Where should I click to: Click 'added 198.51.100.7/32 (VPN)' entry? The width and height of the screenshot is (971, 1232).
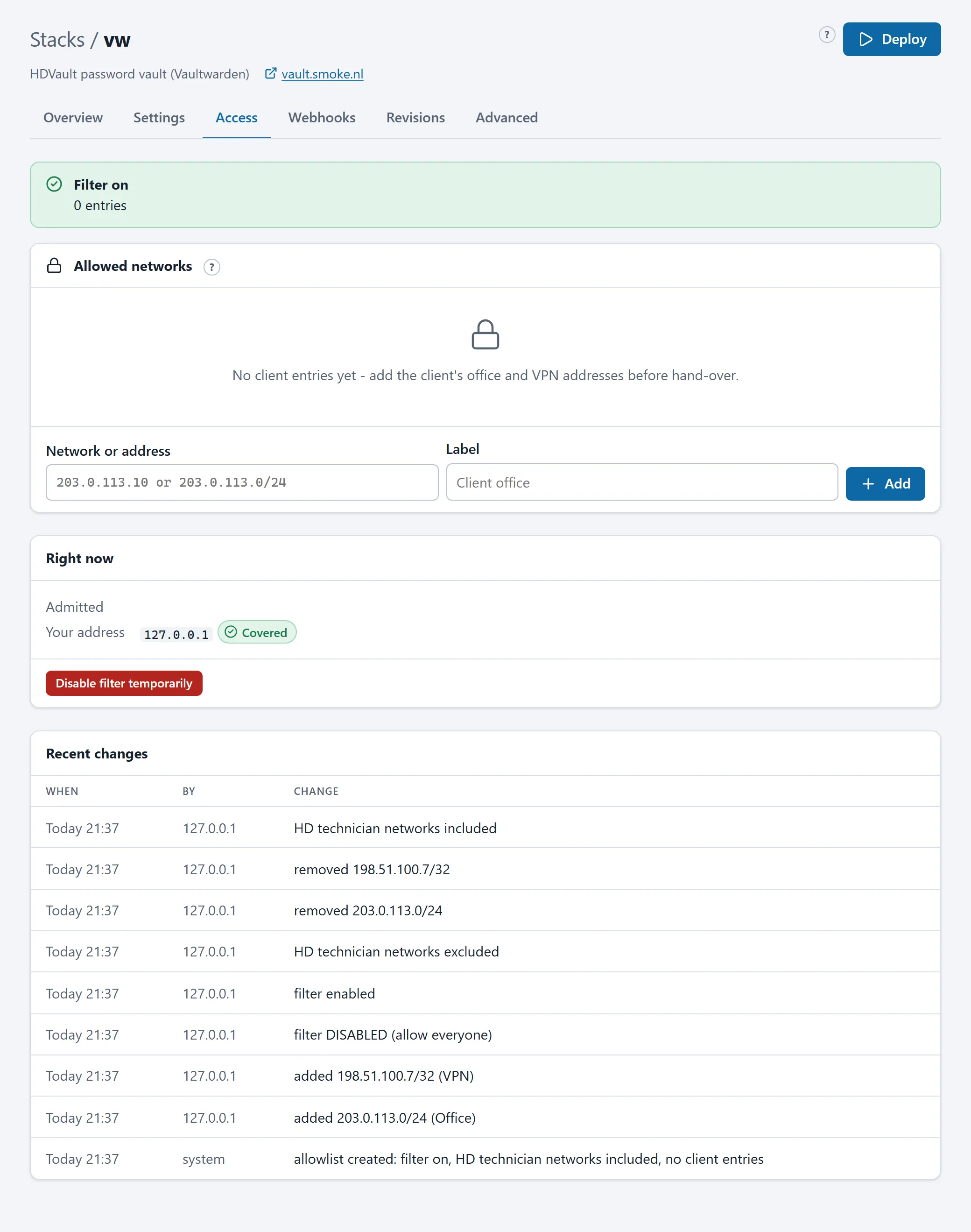(x=485, y=1076)
